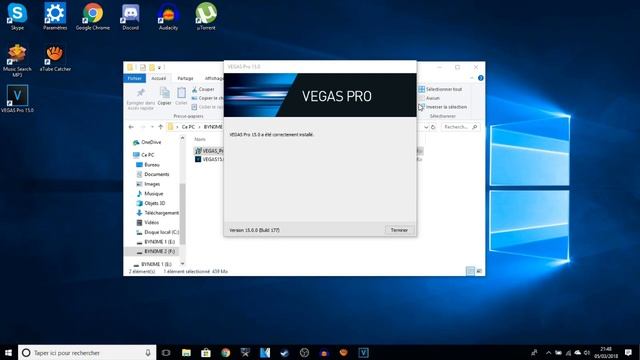640x360 pixels.
Task: Open Music Search MP3 desktop shortcut
Action: coord(17,60)
